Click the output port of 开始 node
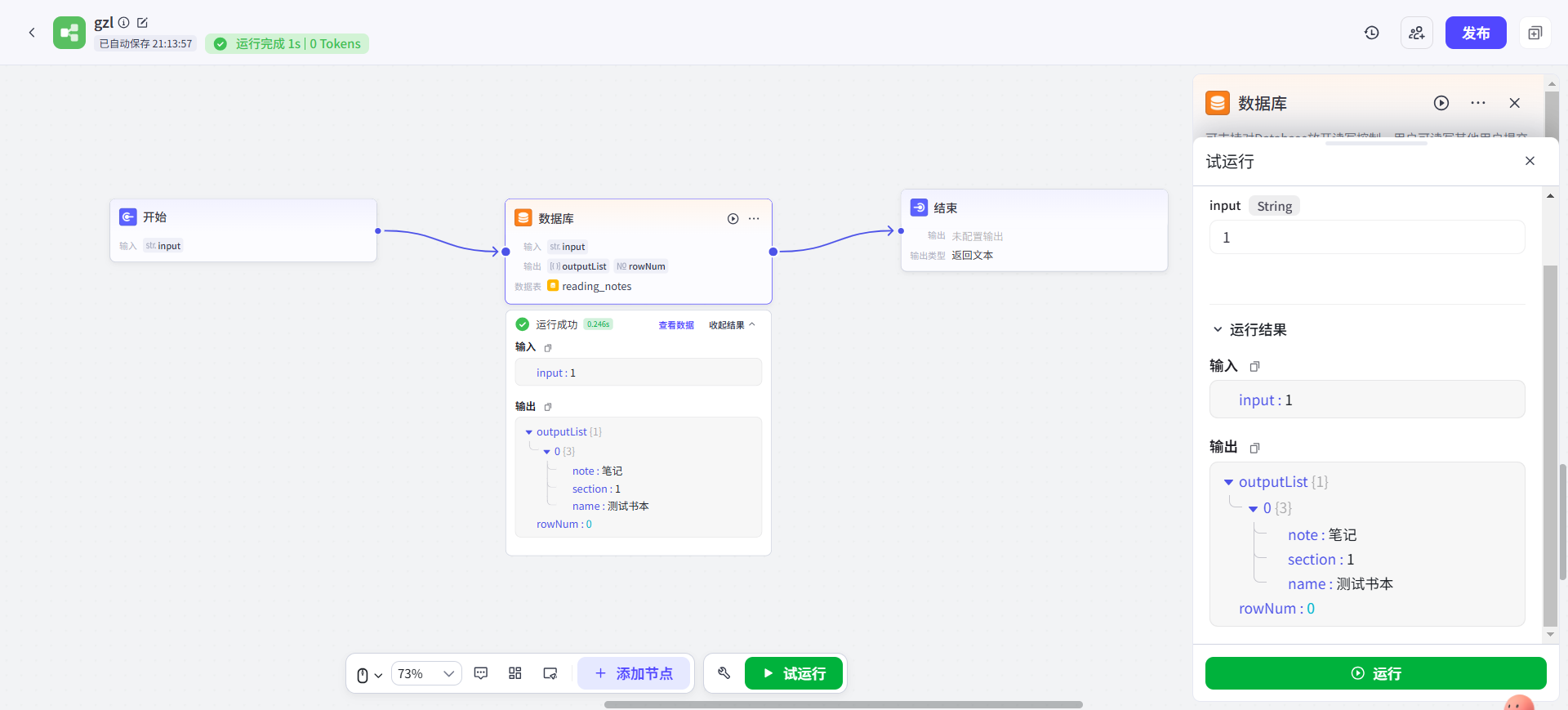Viewport: 1568px width, 710px height. click(378, 231)
